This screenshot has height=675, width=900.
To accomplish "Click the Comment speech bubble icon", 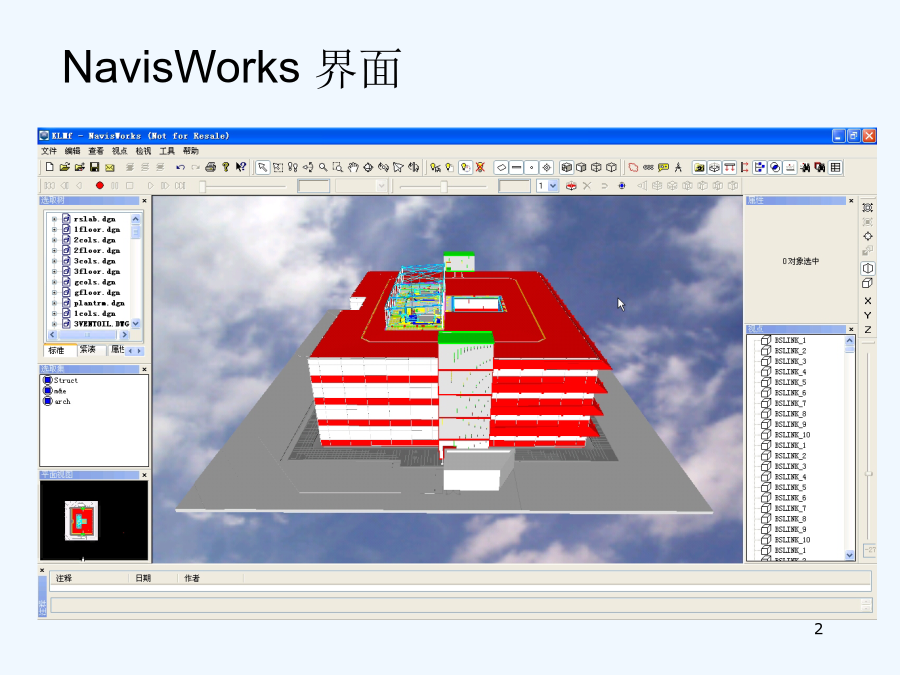I will click(x=663, y=167).
